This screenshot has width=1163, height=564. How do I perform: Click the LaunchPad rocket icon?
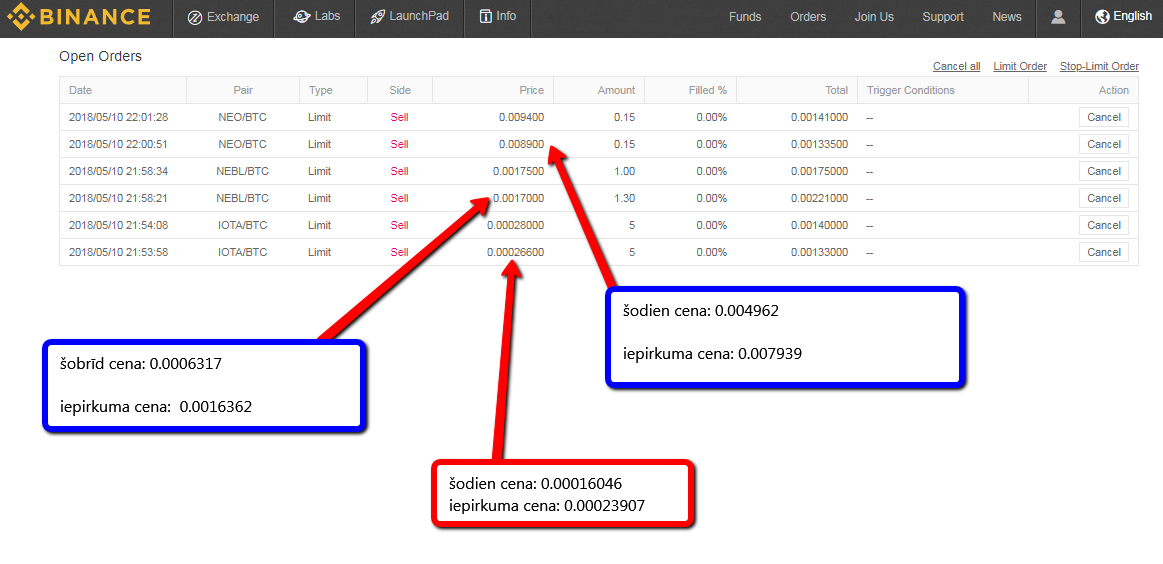click(377, 16)
